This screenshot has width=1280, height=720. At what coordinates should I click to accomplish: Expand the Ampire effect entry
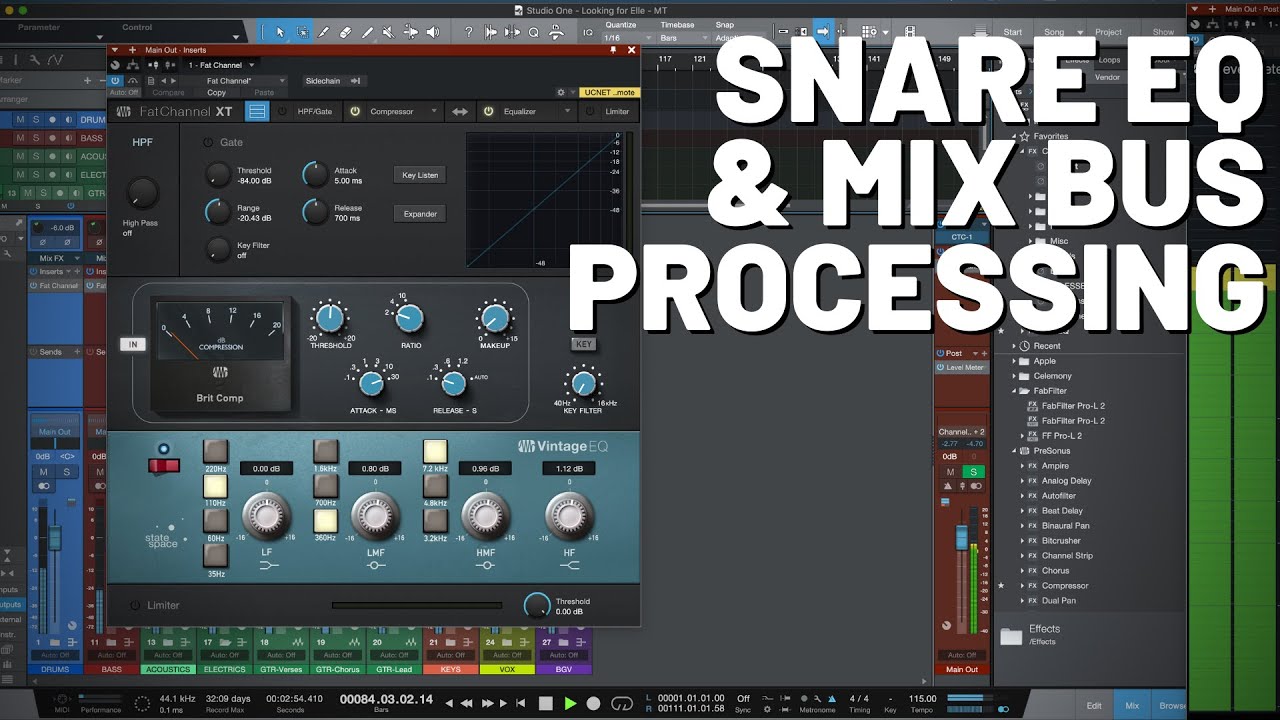click(1023, 466)
